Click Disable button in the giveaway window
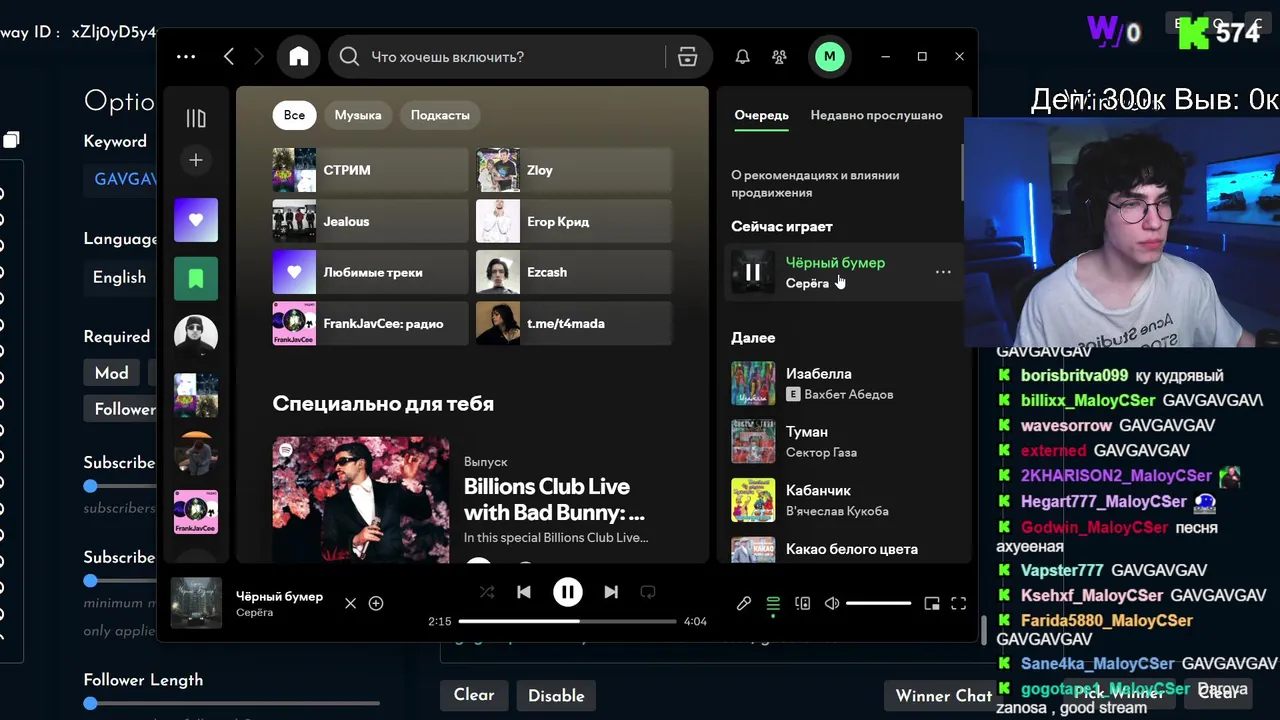 point(556,695)
